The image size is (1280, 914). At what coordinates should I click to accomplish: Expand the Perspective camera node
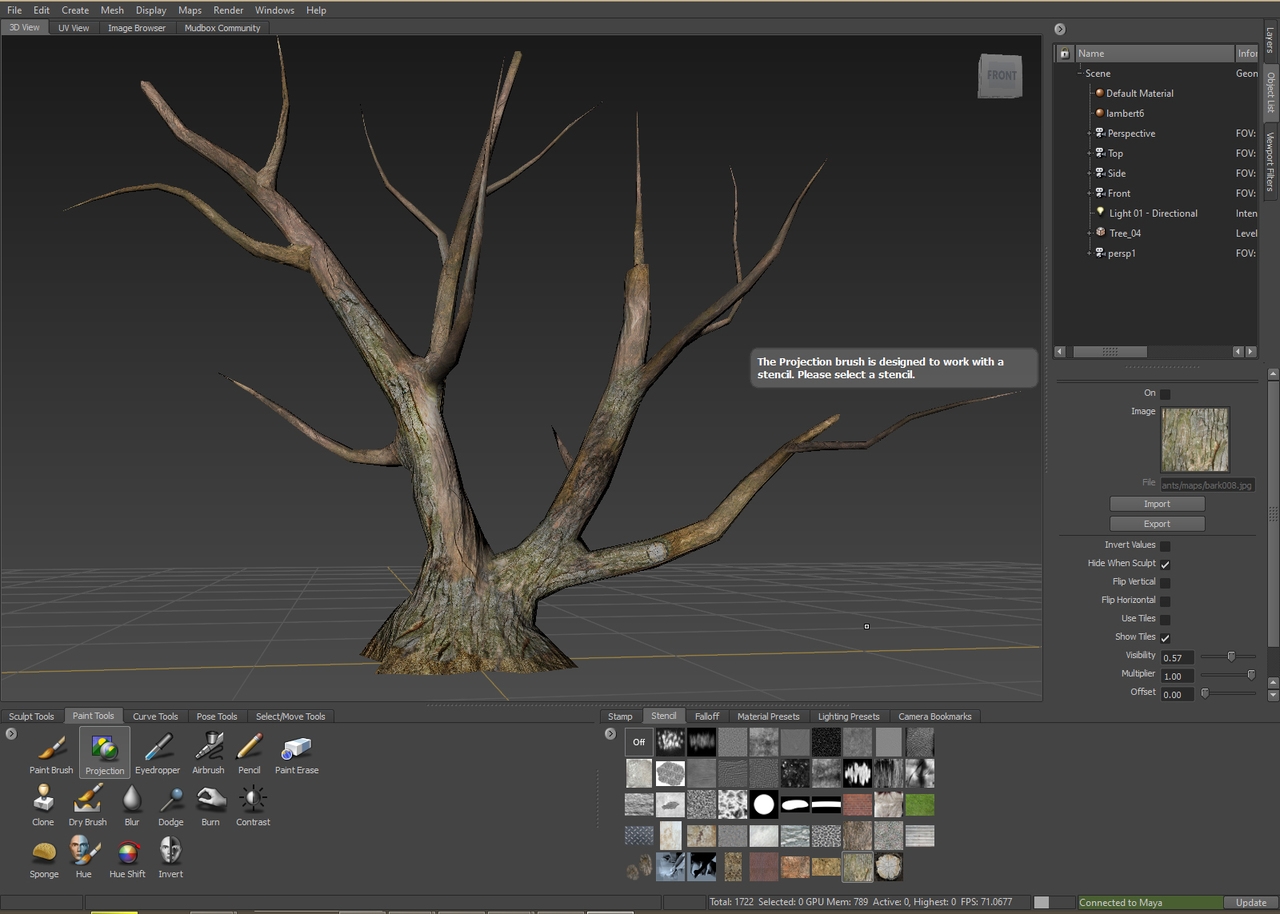[x=1089, y=133]
